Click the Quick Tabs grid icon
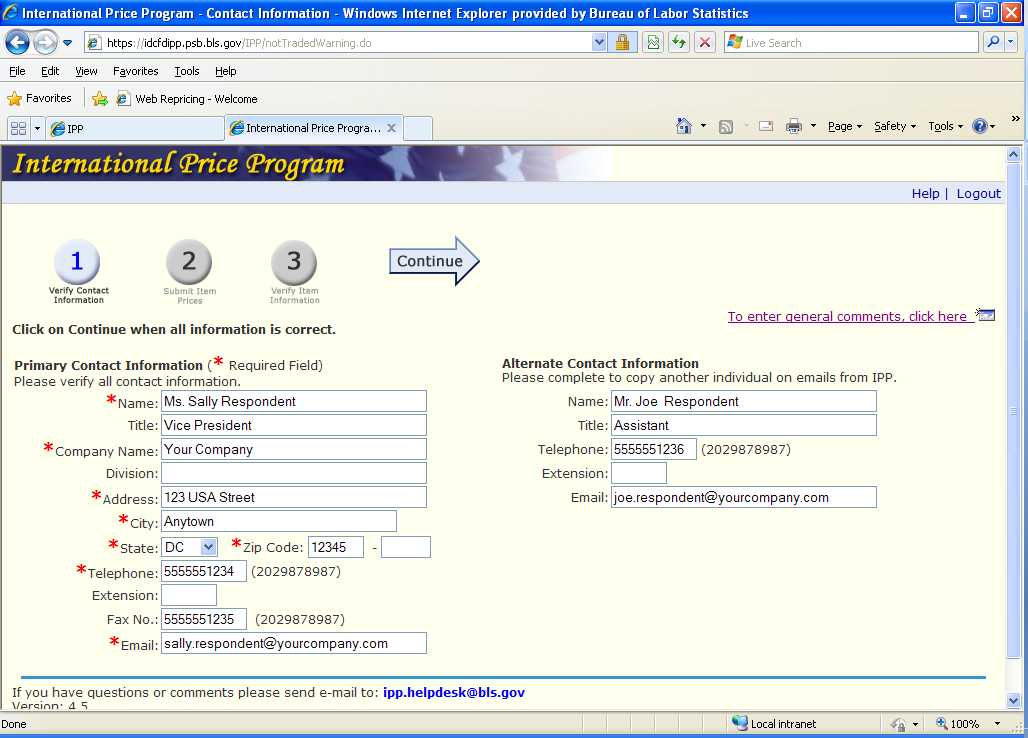The height and width of the screenshot is (738, 1028). click(x=18, y=128)
